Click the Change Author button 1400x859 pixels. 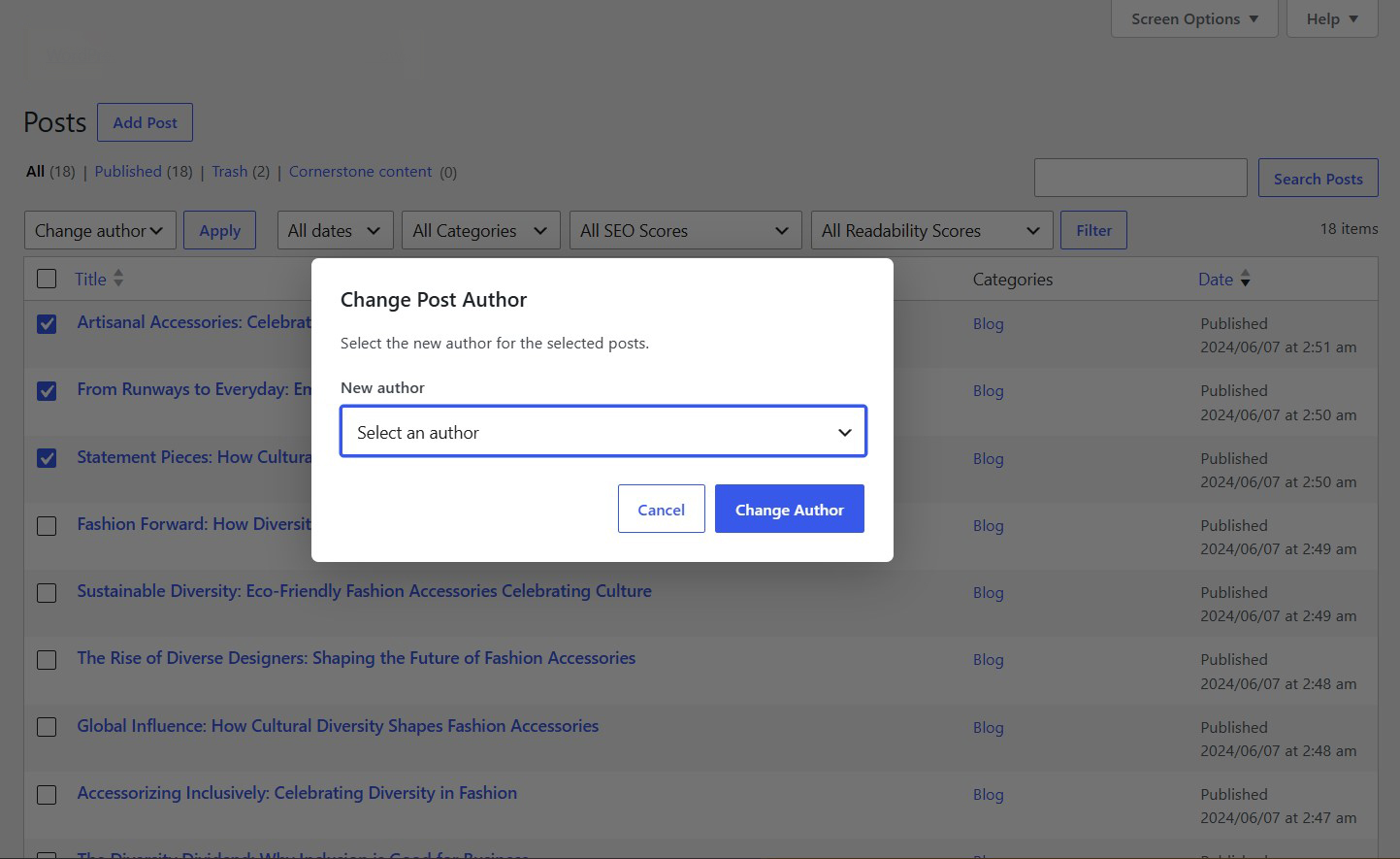(x=789, y=509)
